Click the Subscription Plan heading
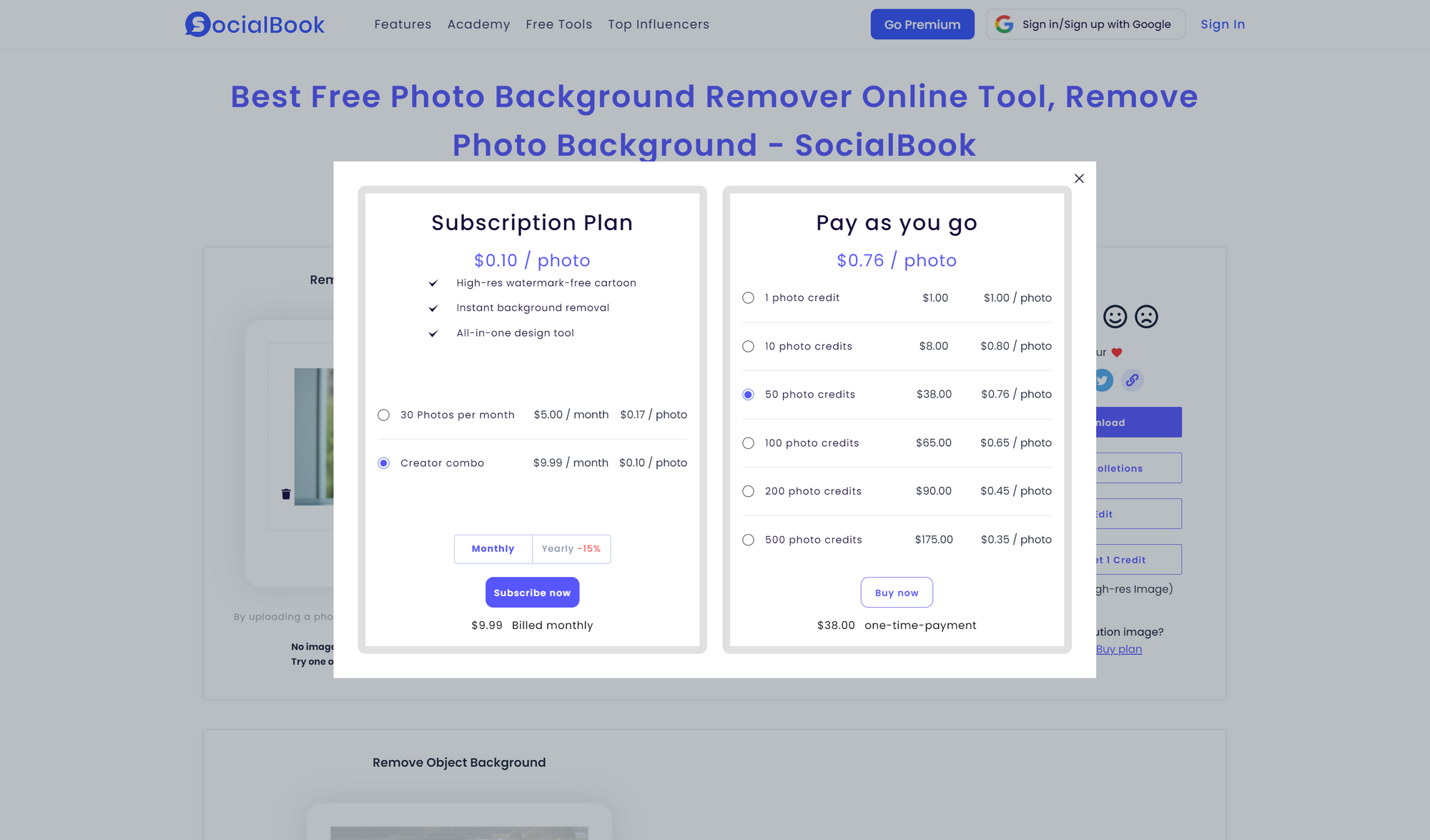This screenshot has width=1430, height=840. coord(532,223)
